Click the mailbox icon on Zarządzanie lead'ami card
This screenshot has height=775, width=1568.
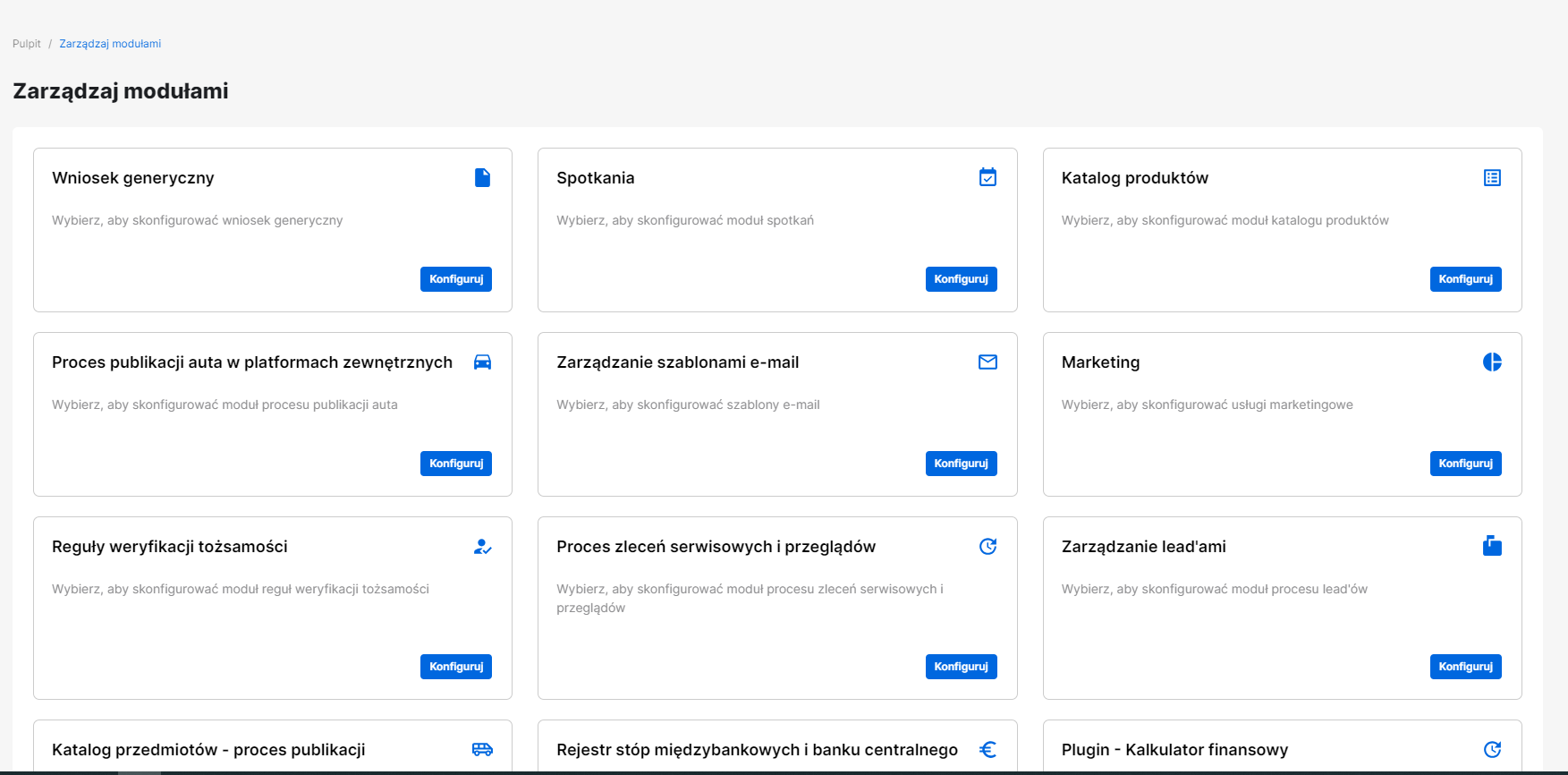1492,546
